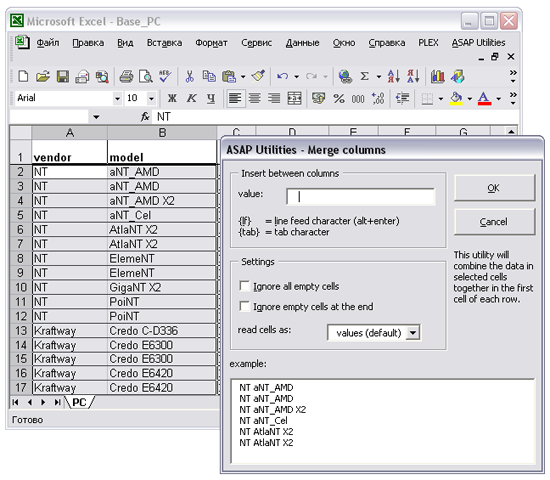
Task: Align text left in cell
Action: [x=235, y=98]
